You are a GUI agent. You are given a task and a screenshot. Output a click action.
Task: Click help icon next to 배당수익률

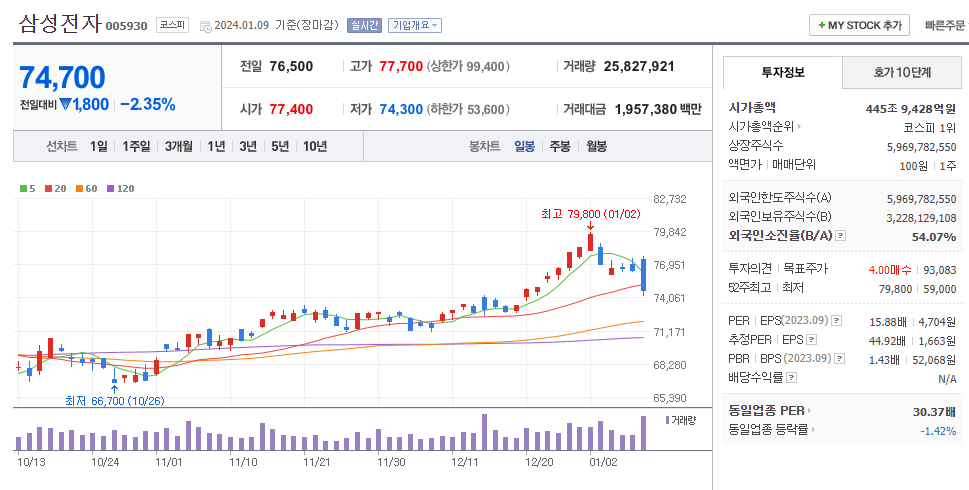click(x=792, y=377)
